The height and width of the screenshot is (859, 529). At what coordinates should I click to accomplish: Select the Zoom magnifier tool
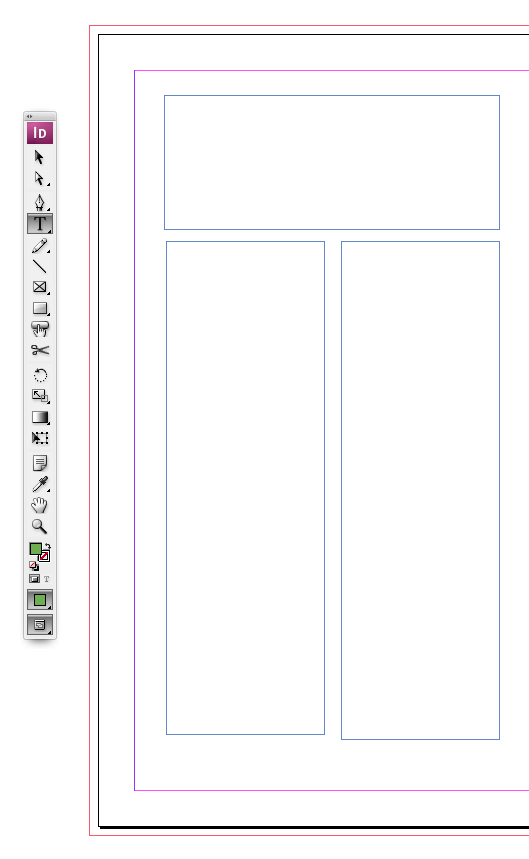(39, 526)
